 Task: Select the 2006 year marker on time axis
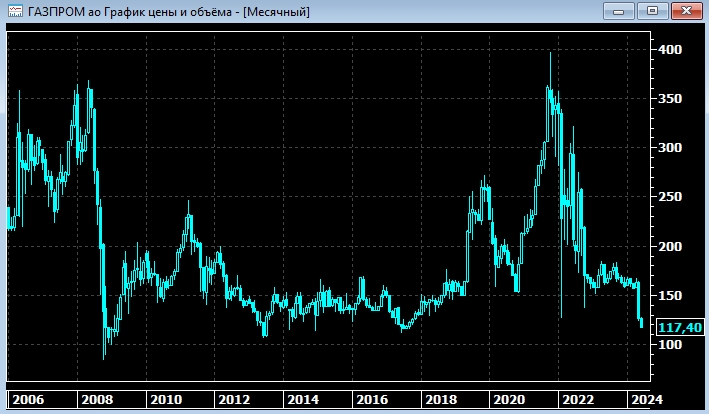coord(27,399)
